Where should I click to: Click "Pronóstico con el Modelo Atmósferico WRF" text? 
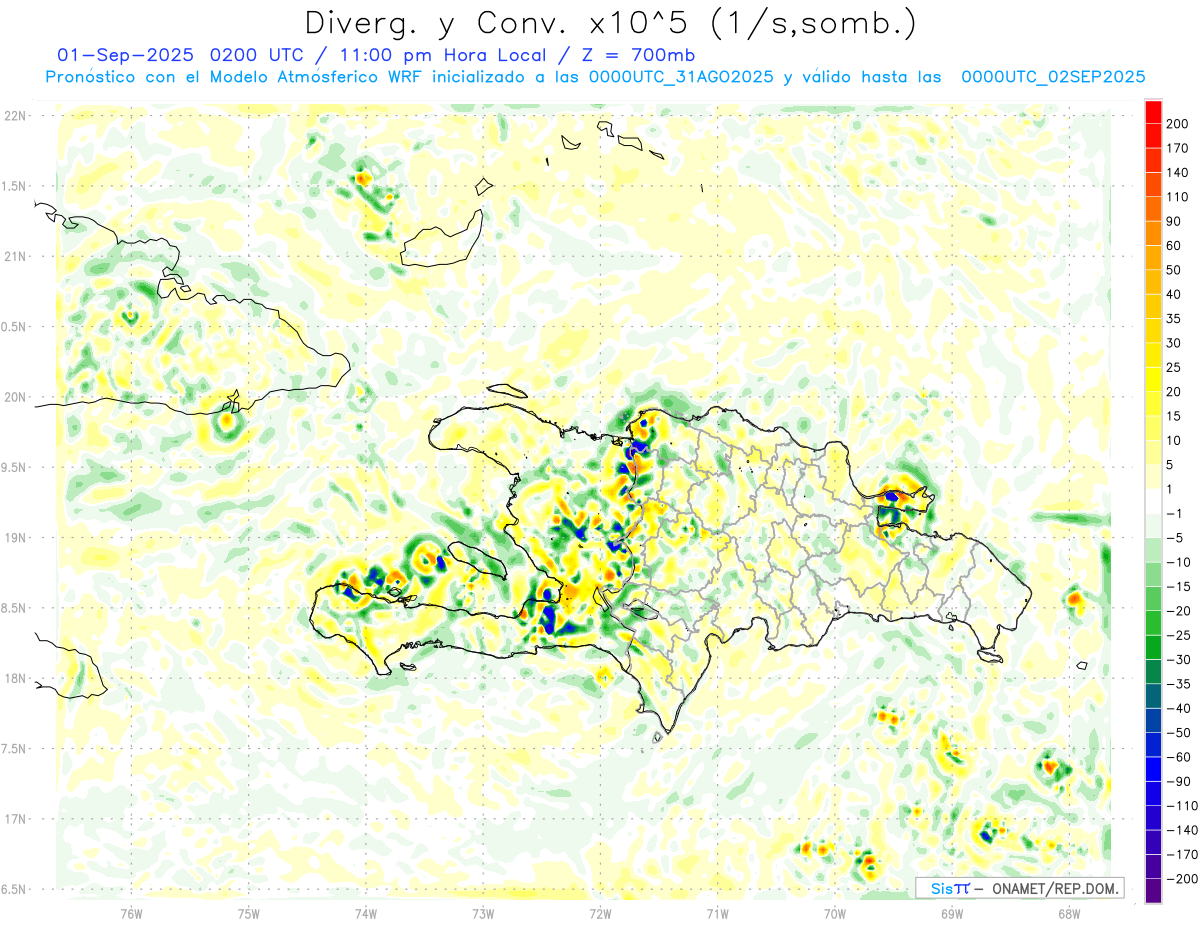[235, 77]
